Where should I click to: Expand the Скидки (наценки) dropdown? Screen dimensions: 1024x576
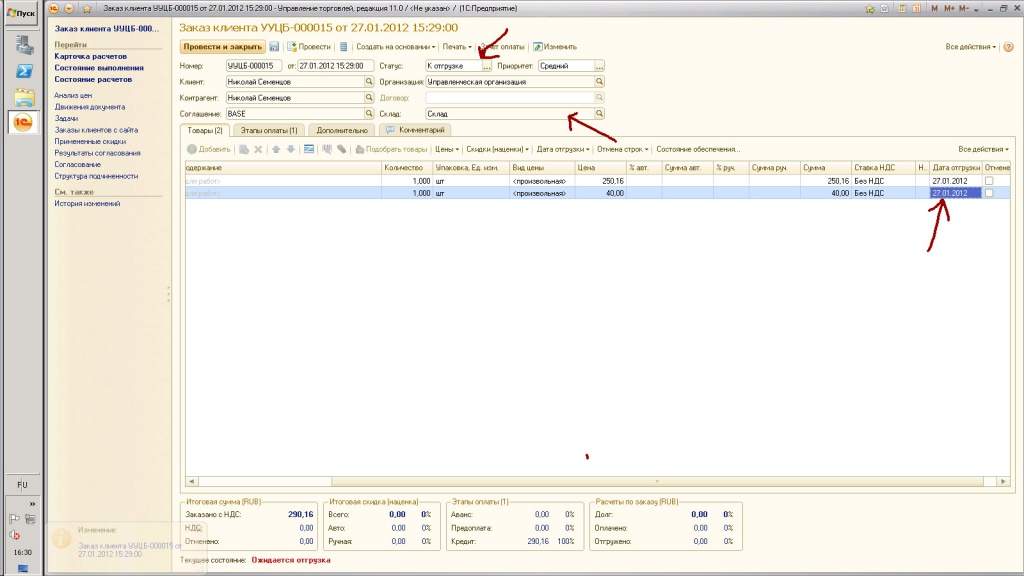[497, 150]
